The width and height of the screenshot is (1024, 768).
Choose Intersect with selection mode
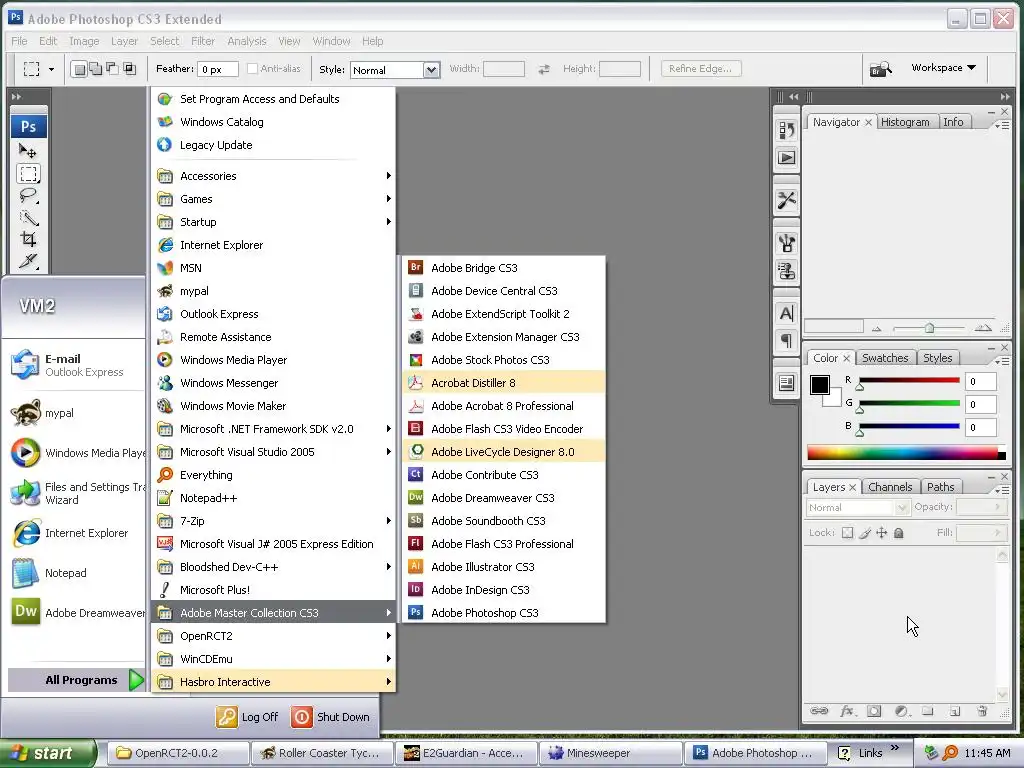129,69
